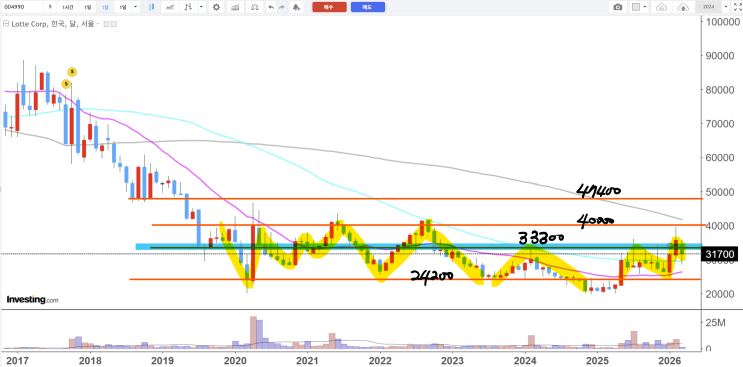This screenshot has height=367, width=743.
Task: Click the blue sell button
Action: coord(368,7)
